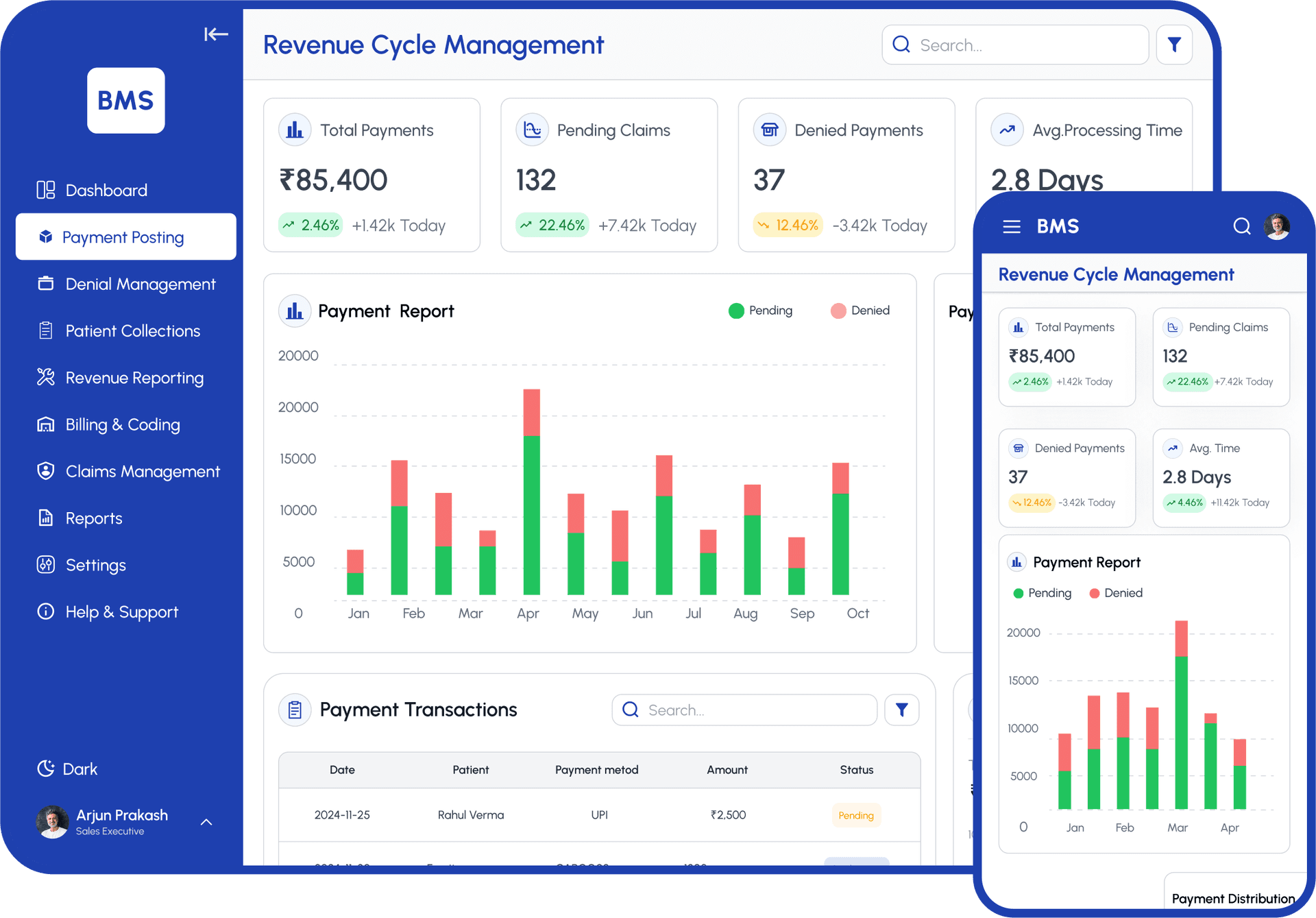
Task: Click the Pending status badge for Rahul Verma
Action: [855, 815]
